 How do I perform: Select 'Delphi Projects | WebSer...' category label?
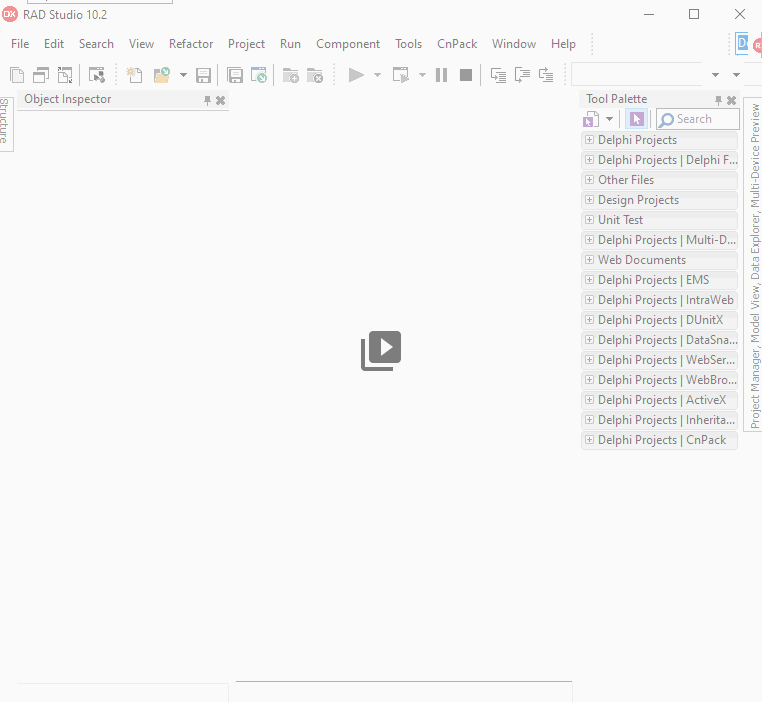coord(666,360)
